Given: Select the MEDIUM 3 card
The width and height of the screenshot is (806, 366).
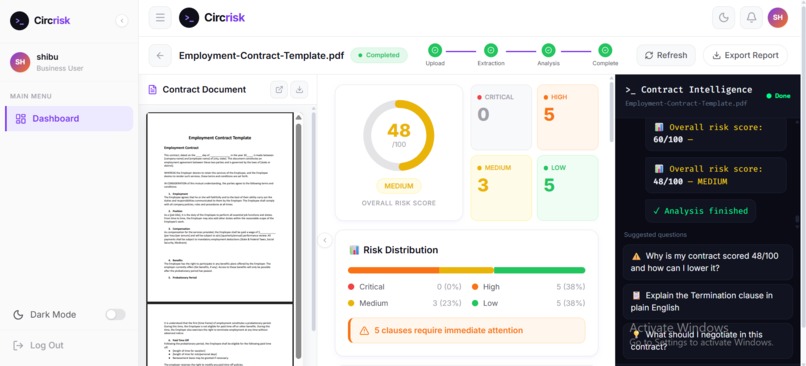Looking at the screenshot, I should point(501,188).
